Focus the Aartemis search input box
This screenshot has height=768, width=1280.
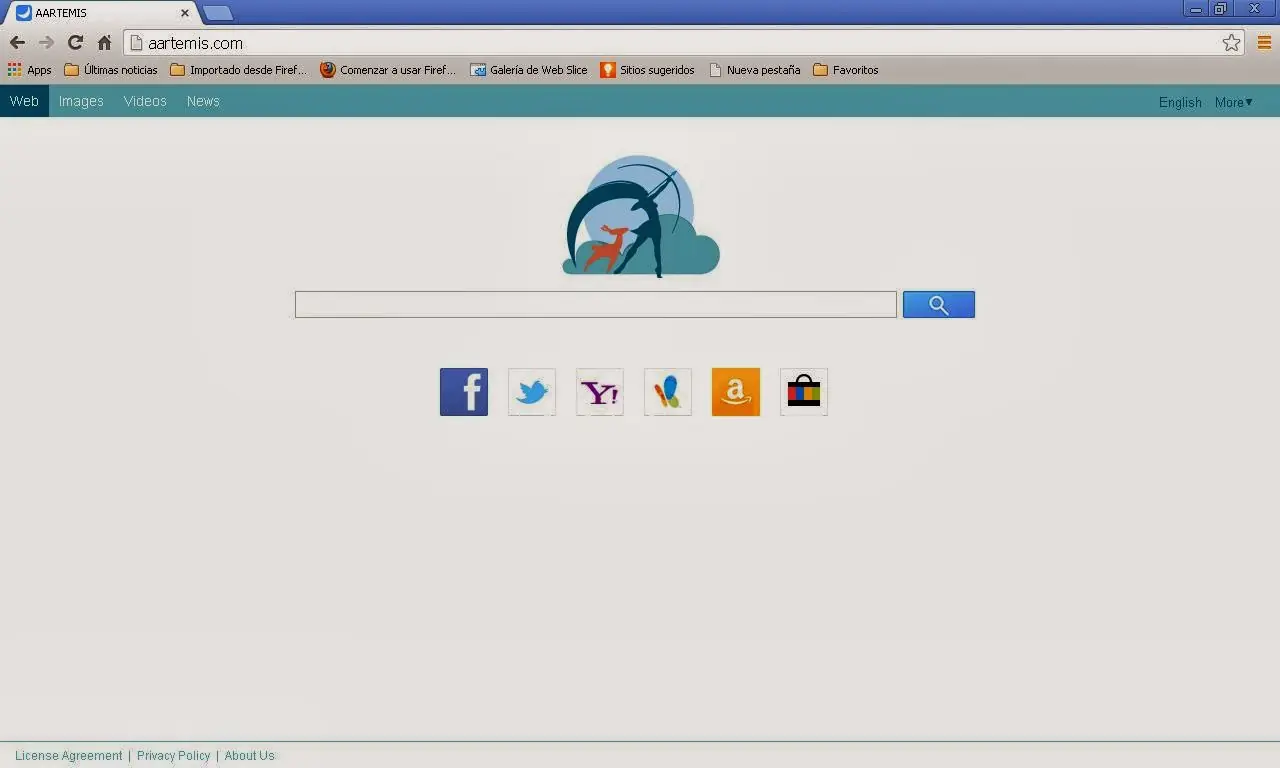(x=596, y=305)
